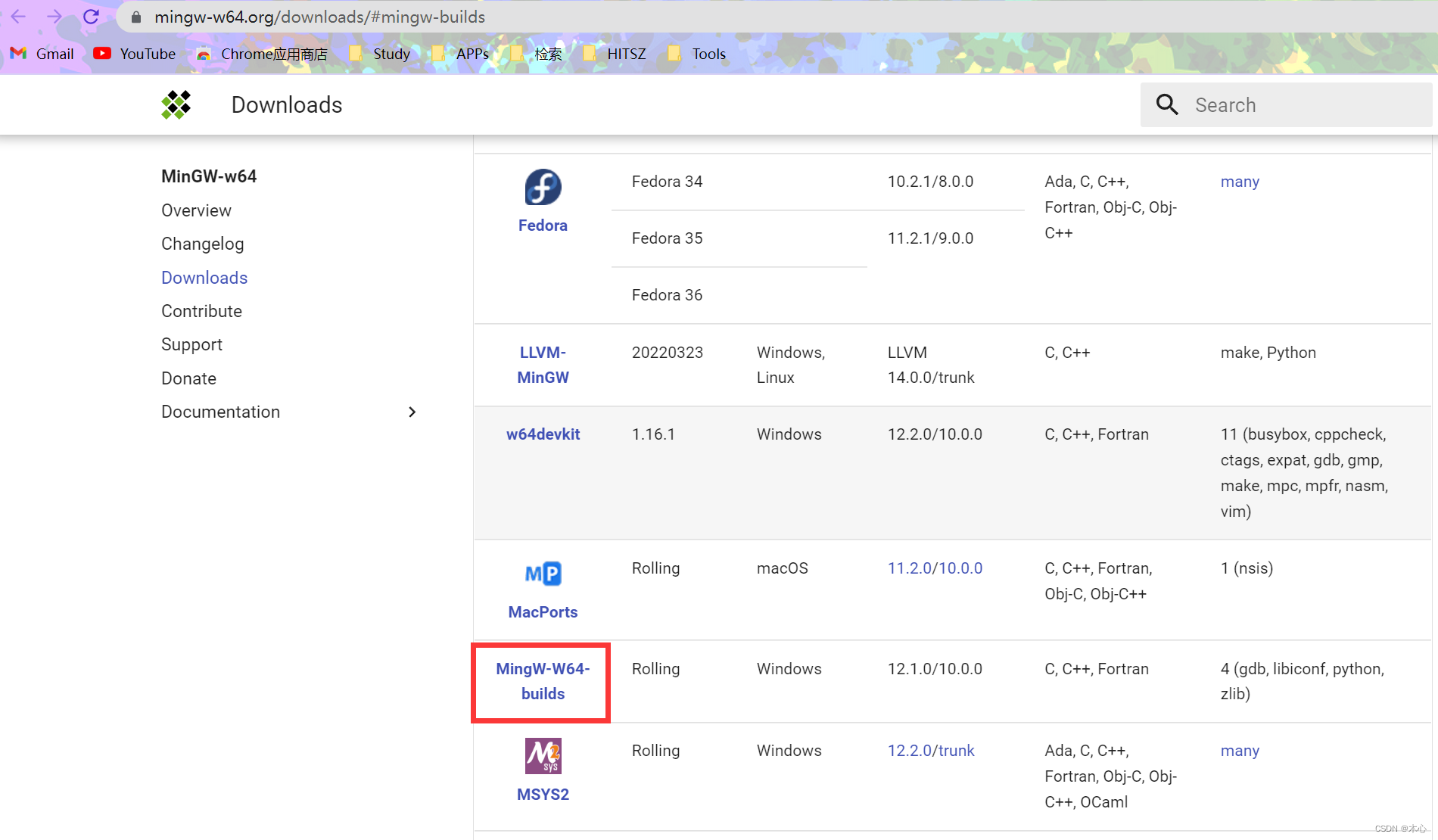This screenshot has height=840, width=1438.
Task: Click the MinGW-w64 sidebar heading
Action: 209,176
